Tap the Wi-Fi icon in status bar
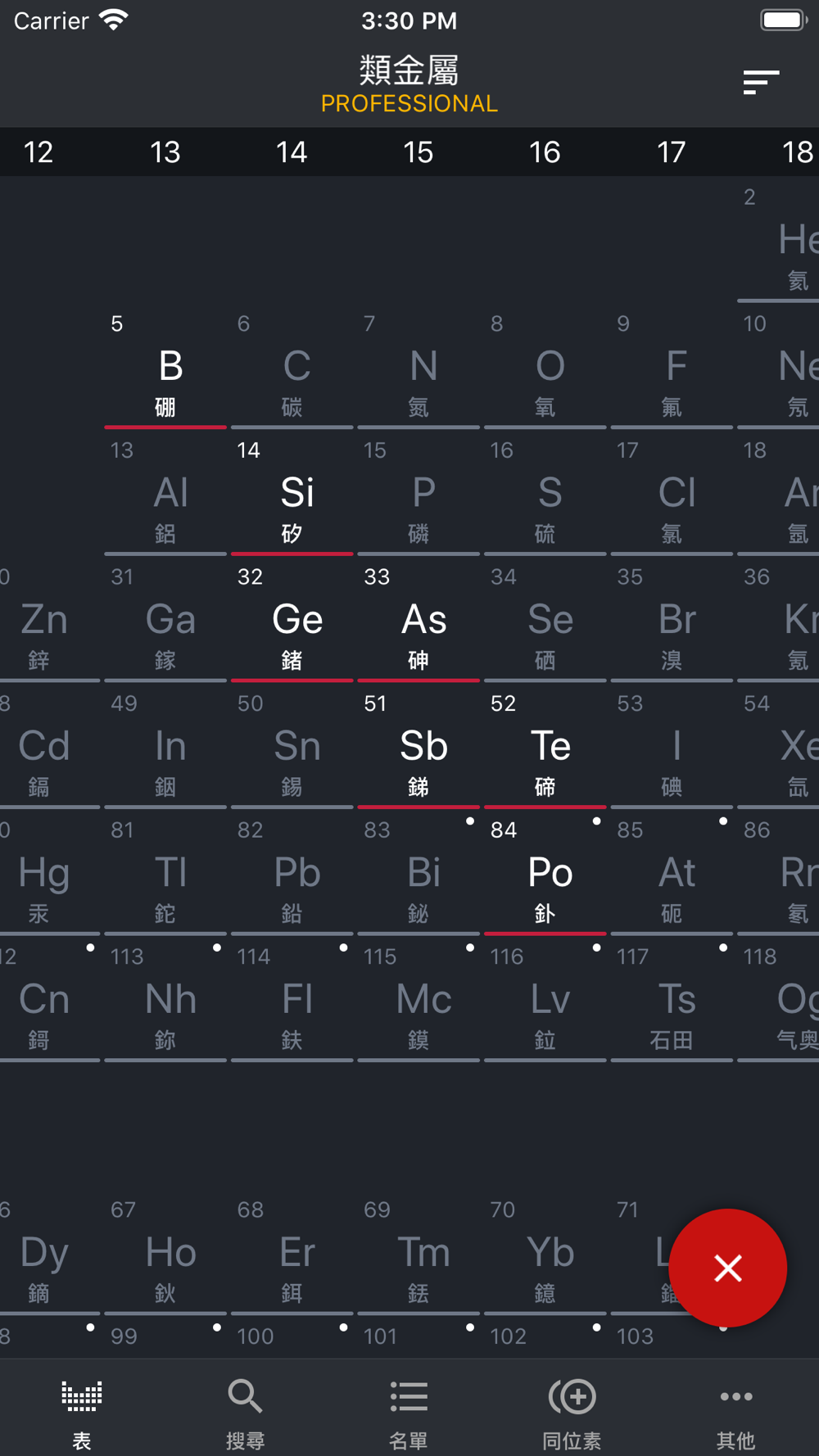 click(114, 20)
